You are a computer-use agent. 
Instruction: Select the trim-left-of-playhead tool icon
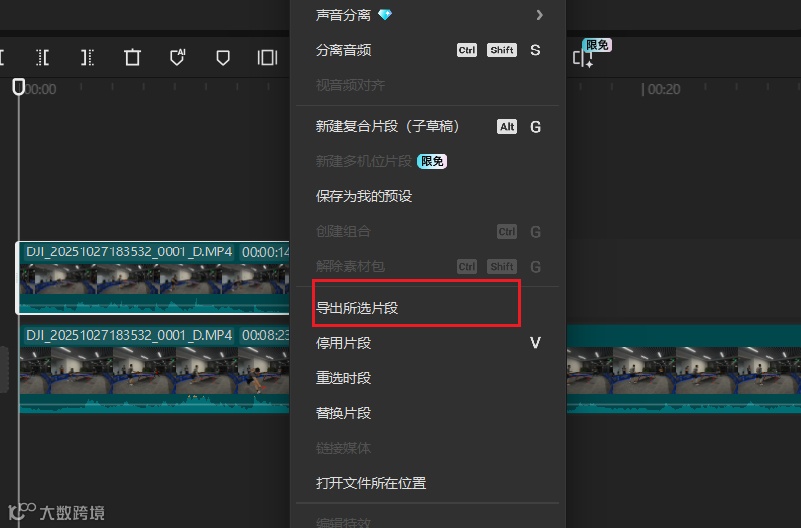[43, 57]
